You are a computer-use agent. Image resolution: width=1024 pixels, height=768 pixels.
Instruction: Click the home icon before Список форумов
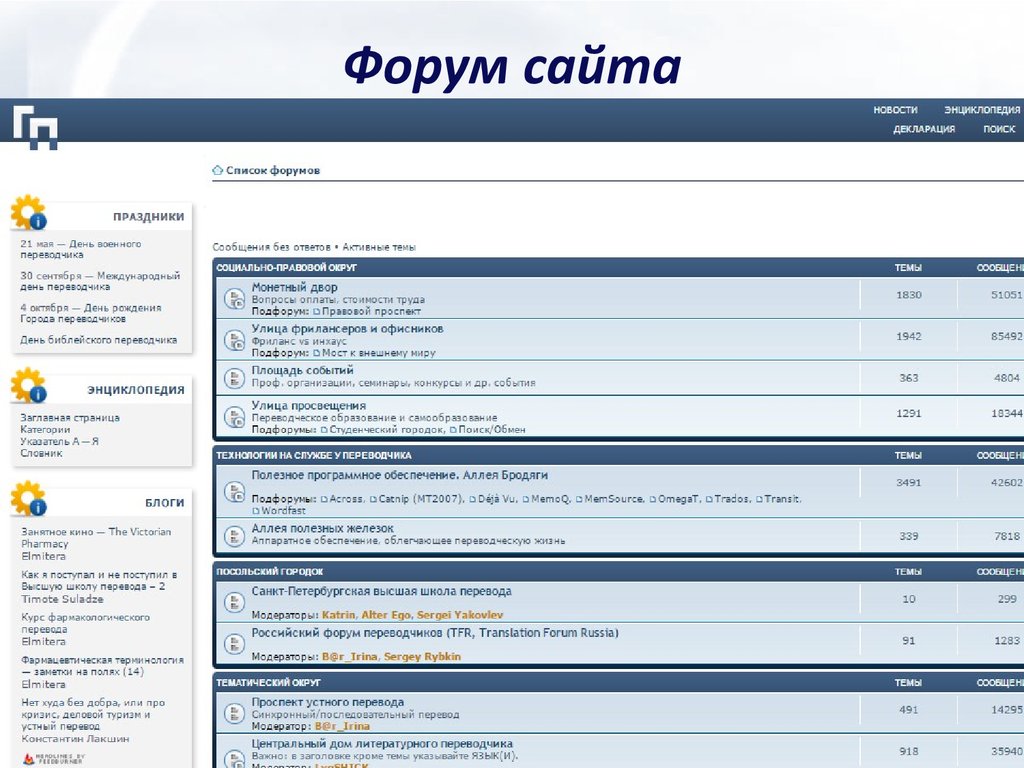(217, 171)
